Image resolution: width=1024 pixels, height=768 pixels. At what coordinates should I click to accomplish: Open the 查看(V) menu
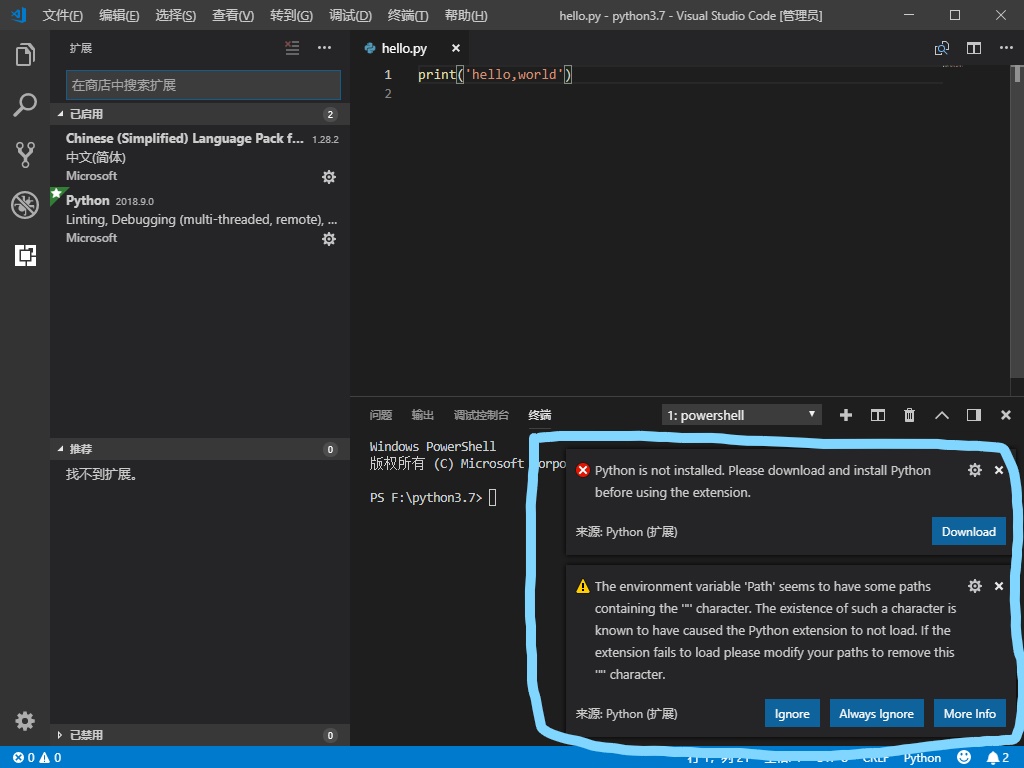233,15
